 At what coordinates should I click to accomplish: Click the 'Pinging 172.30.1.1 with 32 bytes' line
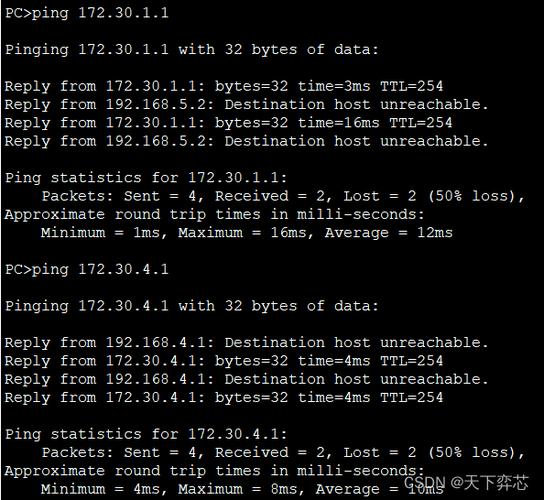192,50
